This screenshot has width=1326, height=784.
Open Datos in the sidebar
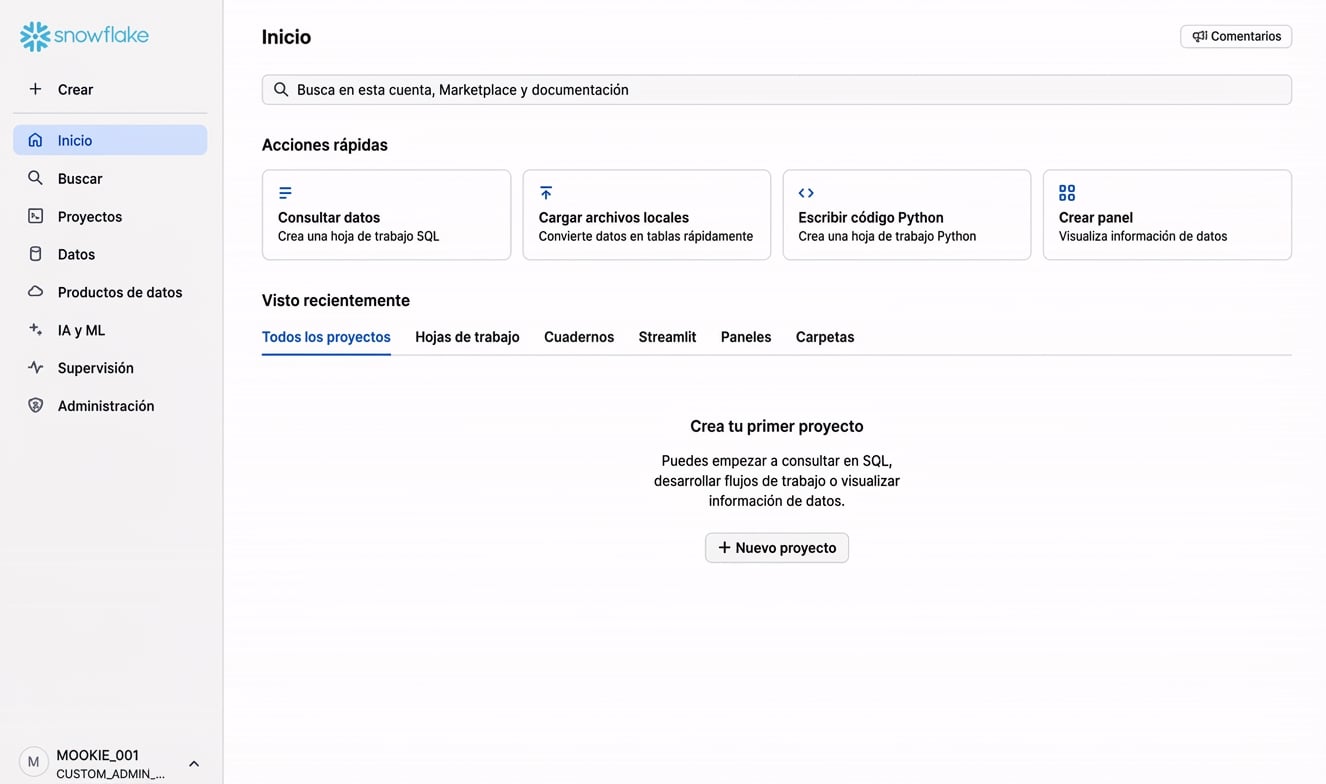(x=110, y=254)
